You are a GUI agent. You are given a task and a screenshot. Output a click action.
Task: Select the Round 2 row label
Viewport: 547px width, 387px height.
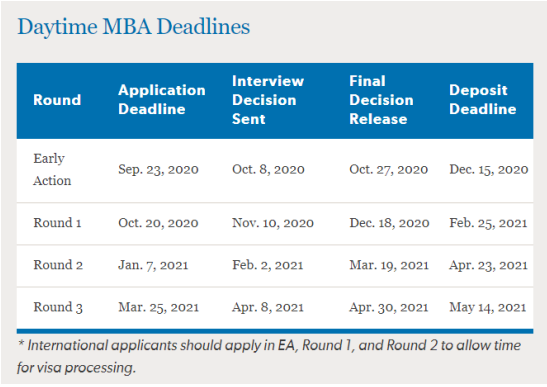(58, 265)
